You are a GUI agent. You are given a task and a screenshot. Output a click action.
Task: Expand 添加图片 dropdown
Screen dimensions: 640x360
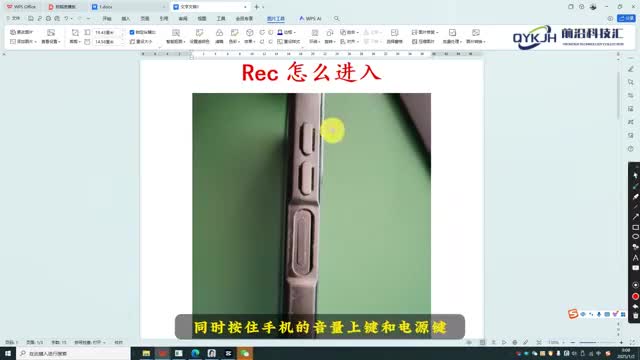point(23,42)
